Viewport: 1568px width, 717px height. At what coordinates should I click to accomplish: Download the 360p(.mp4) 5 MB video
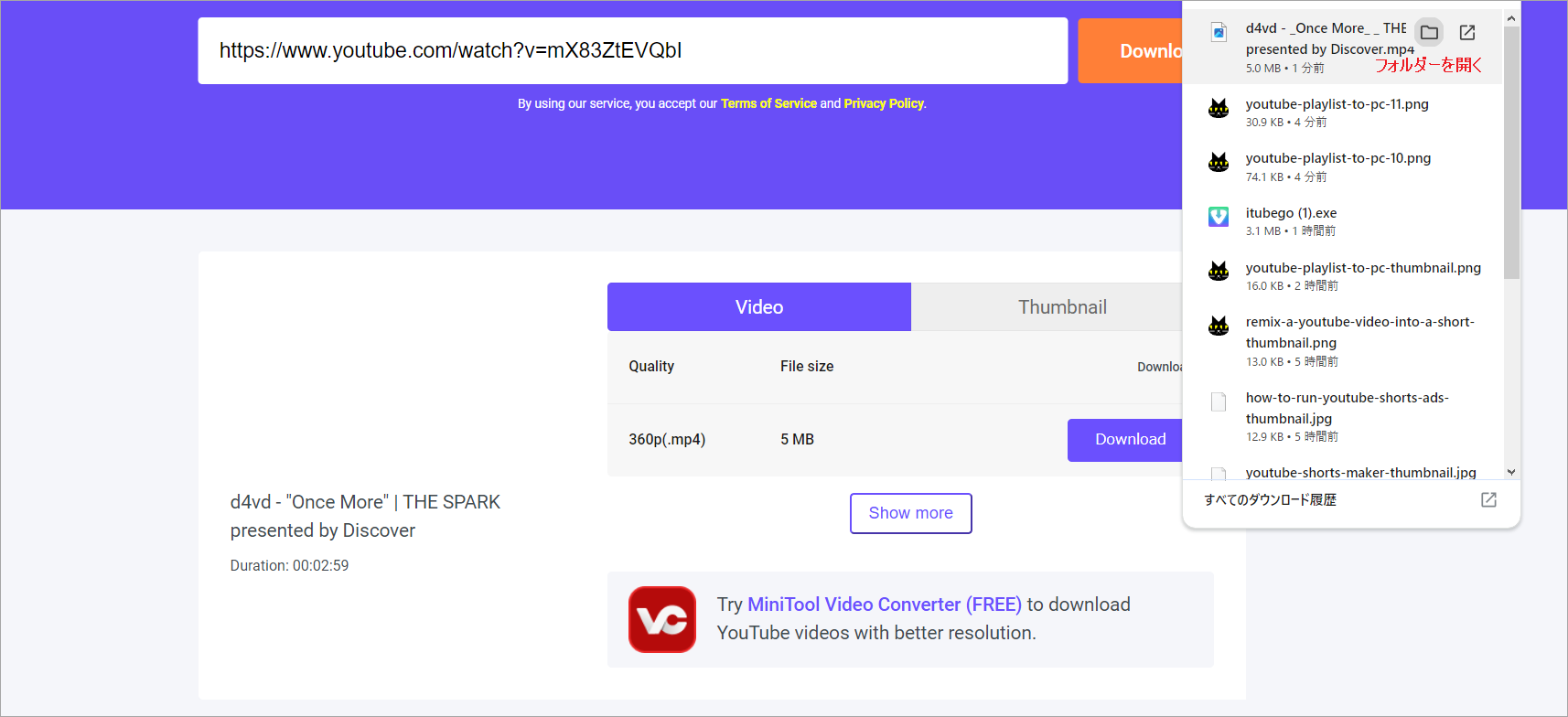pyautogui.click(x=1126, y=440)
